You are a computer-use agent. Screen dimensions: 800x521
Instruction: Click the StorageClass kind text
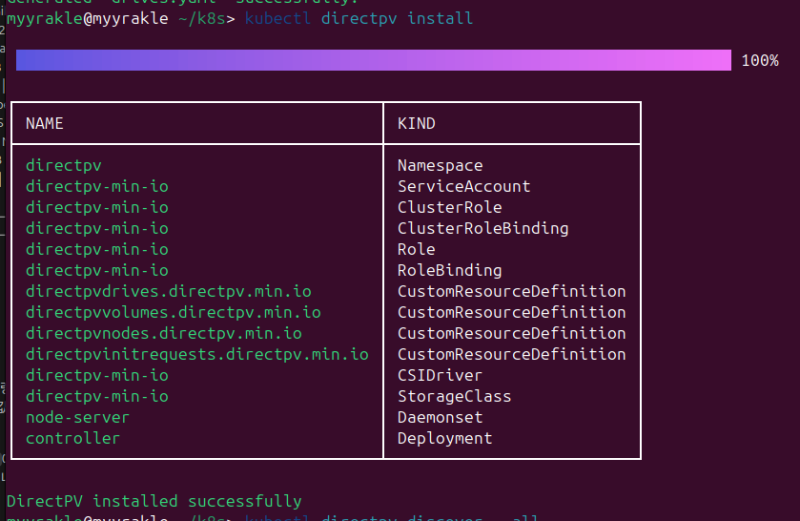point(454,397)
